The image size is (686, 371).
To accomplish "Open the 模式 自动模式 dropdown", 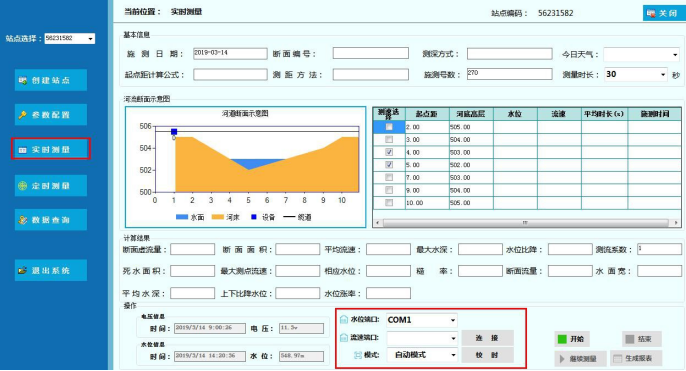I will click(x=453, y=355).
